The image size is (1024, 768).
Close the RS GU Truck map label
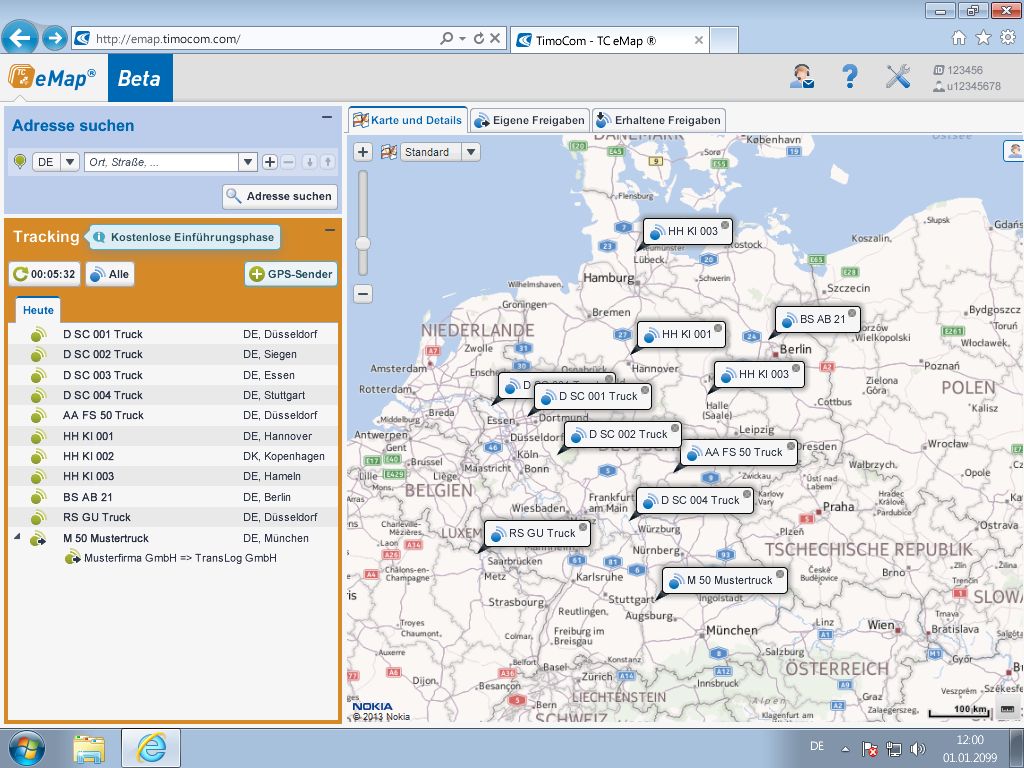(x=583, y=526)
